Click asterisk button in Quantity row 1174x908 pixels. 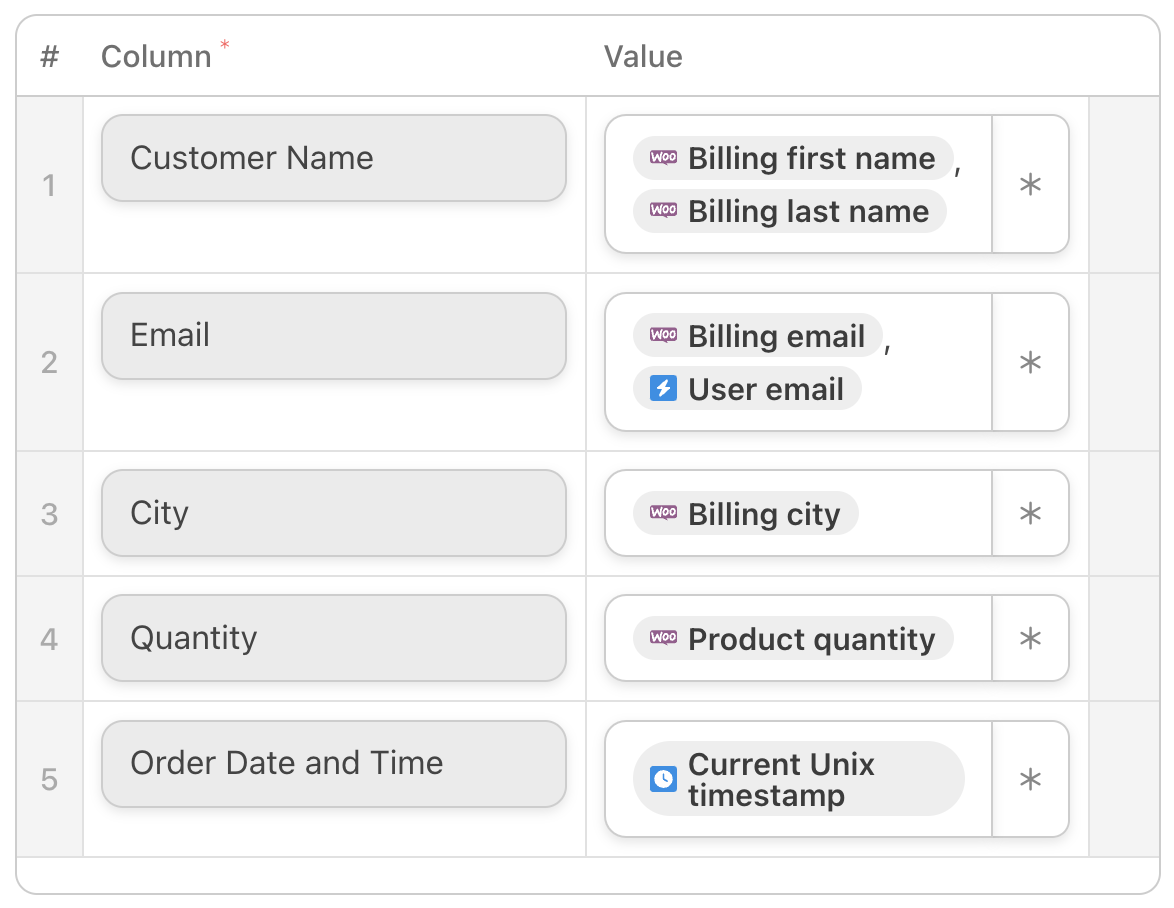pos(1030,639)
